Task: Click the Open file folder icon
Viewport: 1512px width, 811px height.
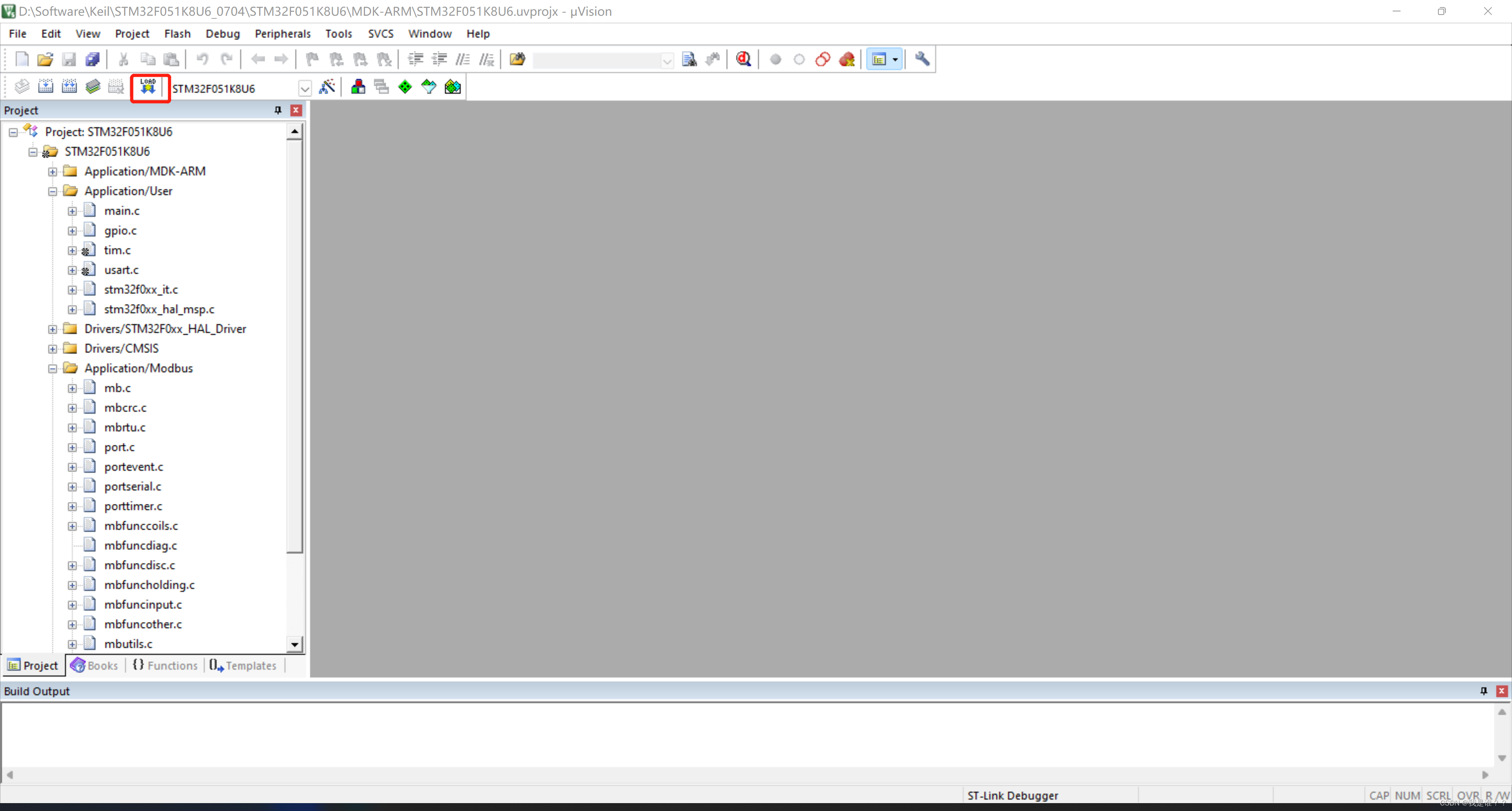Action: pyautogui.click(x=45, y=59)
